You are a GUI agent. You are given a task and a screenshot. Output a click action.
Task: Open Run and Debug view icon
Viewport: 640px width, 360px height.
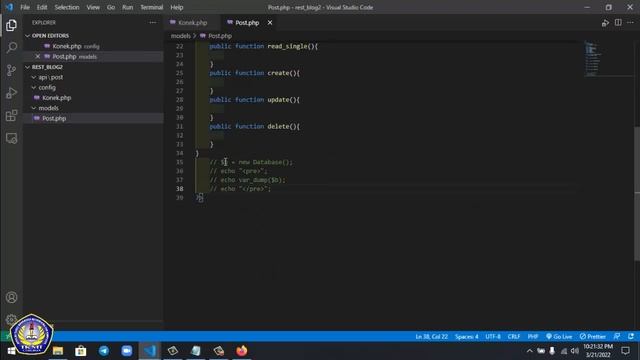tap(11, 93)
